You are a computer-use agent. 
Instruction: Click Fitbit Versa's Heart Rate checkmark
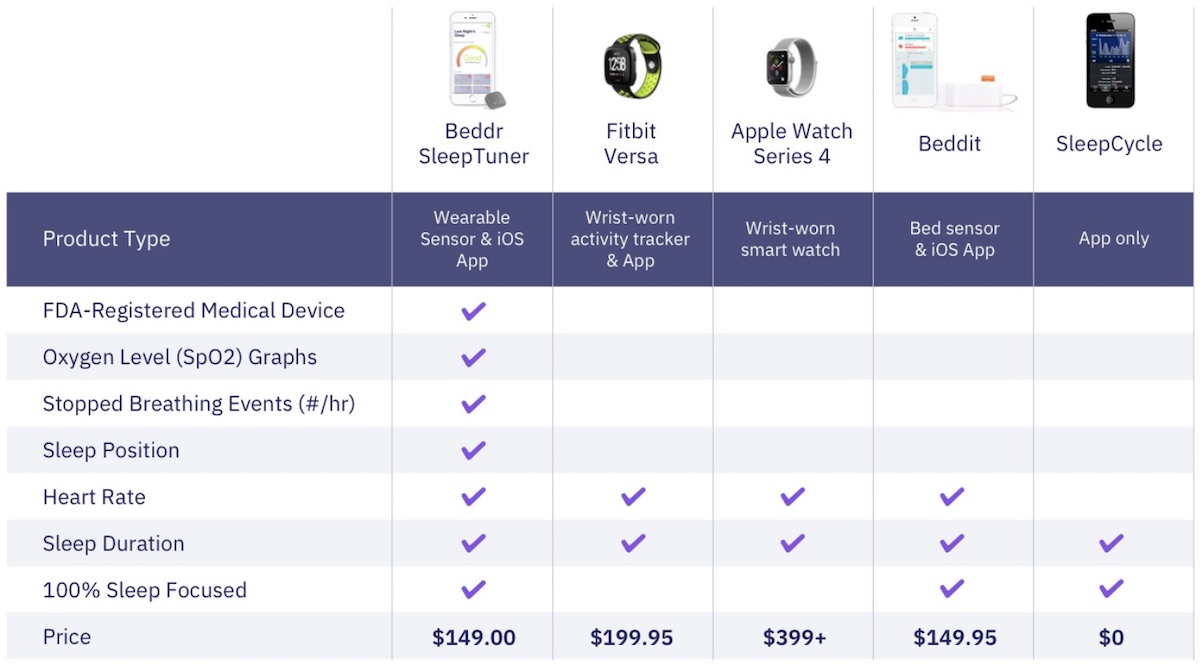[x=633, y=497]
